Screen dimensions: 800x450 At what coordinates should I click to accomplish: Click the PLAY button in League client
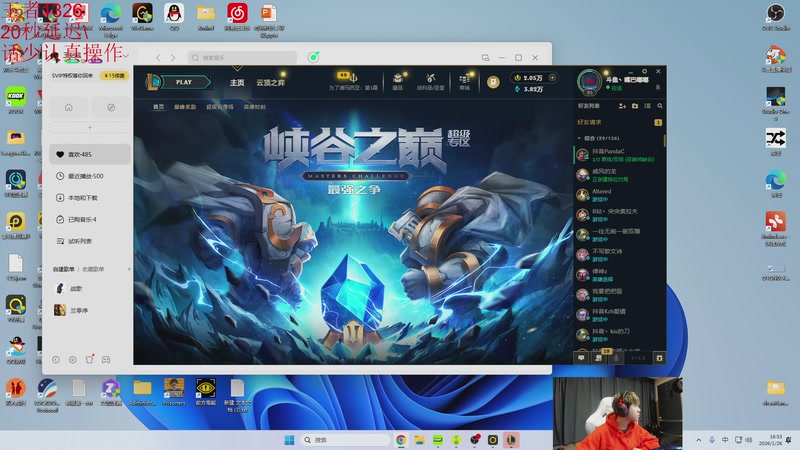[x=184, y=82]
